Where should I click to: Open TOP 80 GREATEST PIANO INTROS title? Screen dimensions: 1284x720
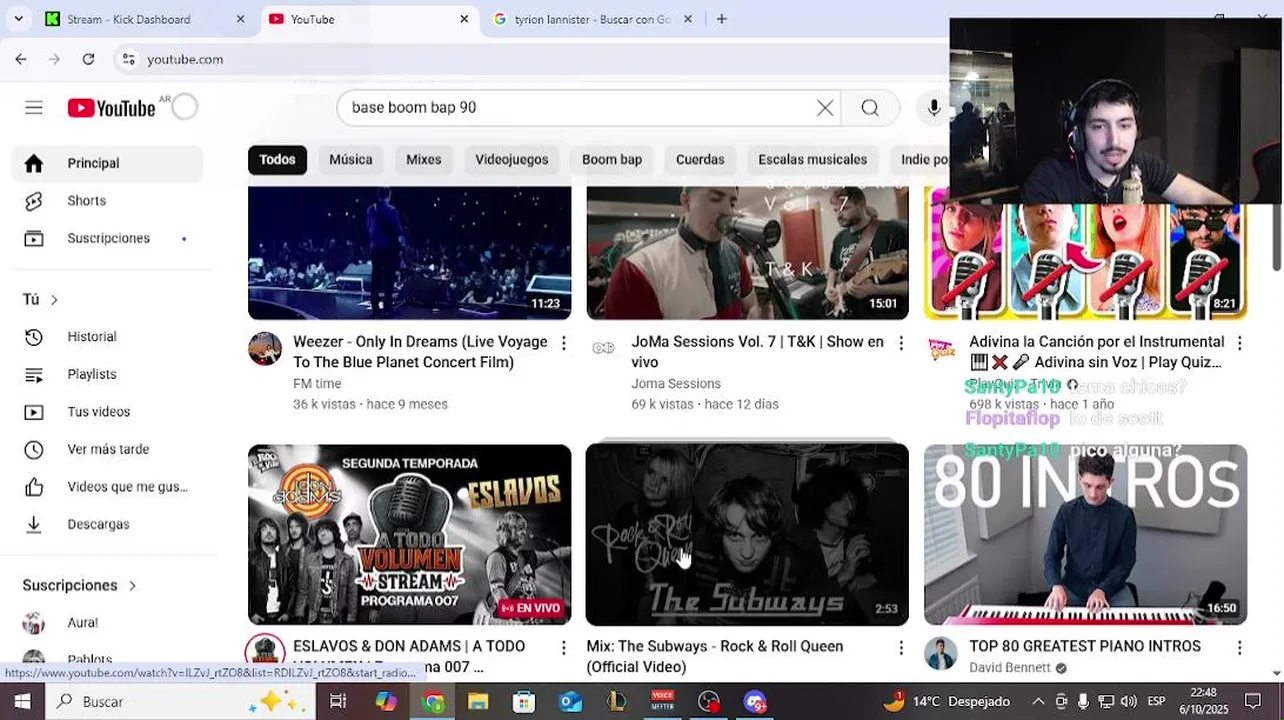[1085, 647]
